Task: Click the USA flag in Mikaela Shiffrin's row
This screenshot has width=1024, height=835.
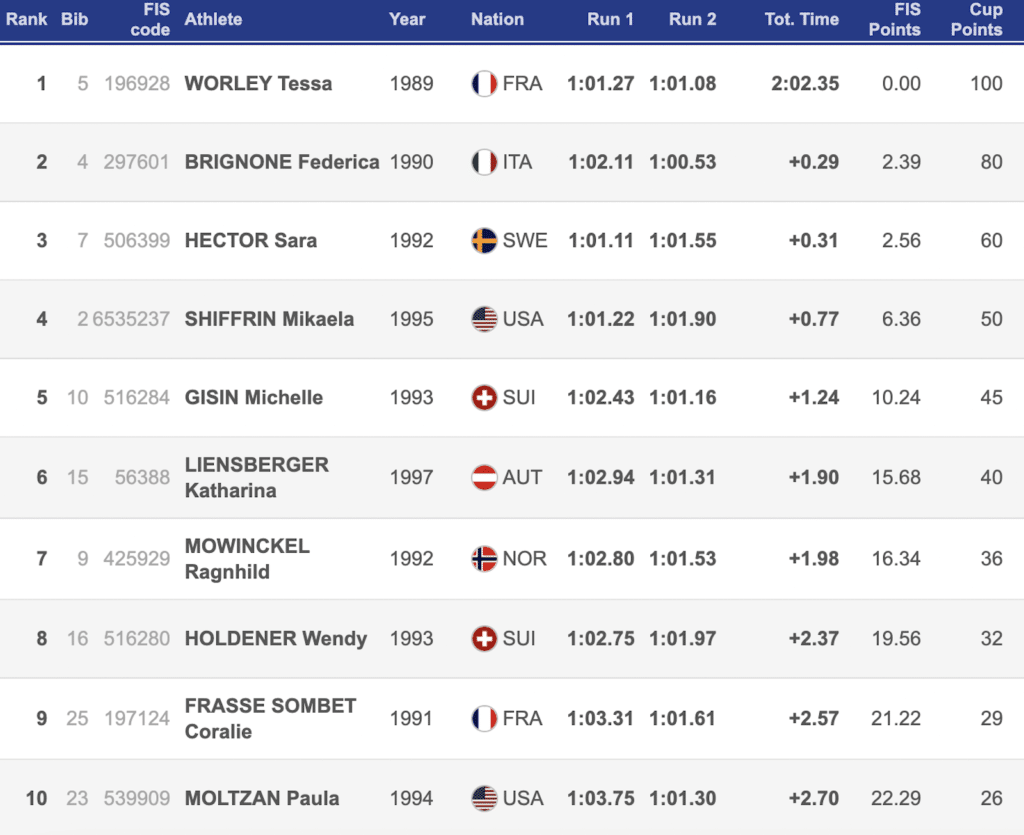Action: pyautogui.click(x=484, y=319)
